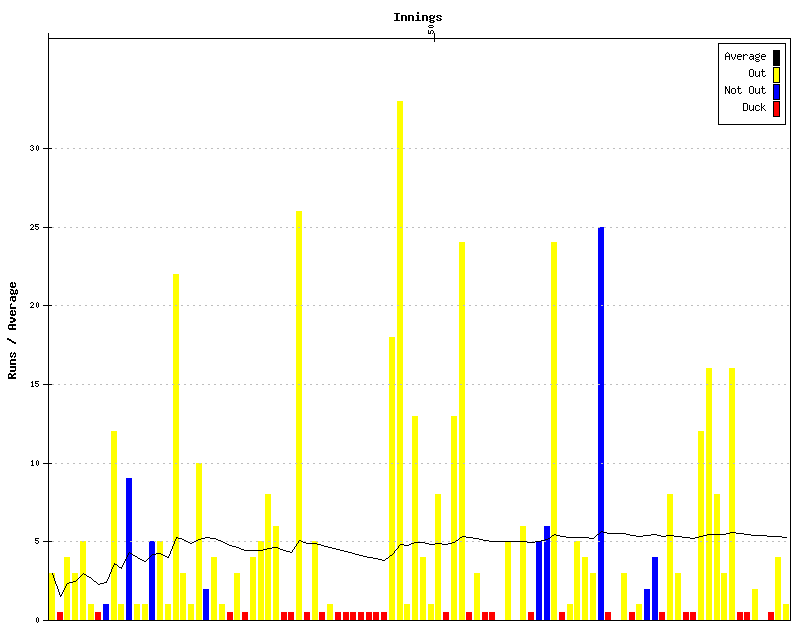Click the red Duck legend swatch

click(x=776, y=109)
